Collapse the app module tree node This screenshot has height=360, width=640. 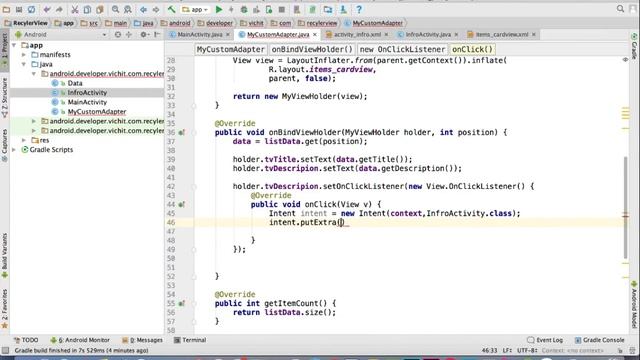(15, 45)
